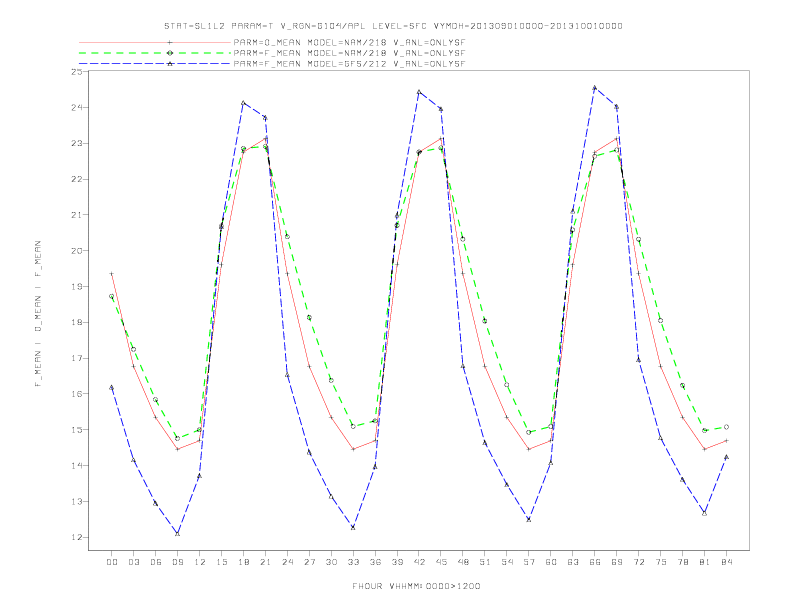Screen dimensions: 792x612
Task: Click x-axis forecast hour label 03
Action: [133, 562]
